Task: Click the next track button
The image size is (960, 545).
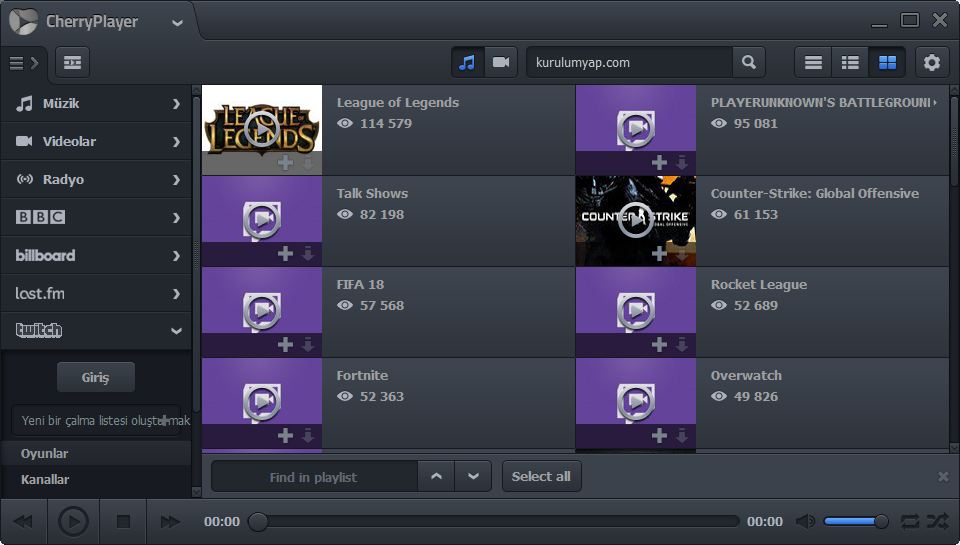Action: pyautogui.click(x=170, y=522)
